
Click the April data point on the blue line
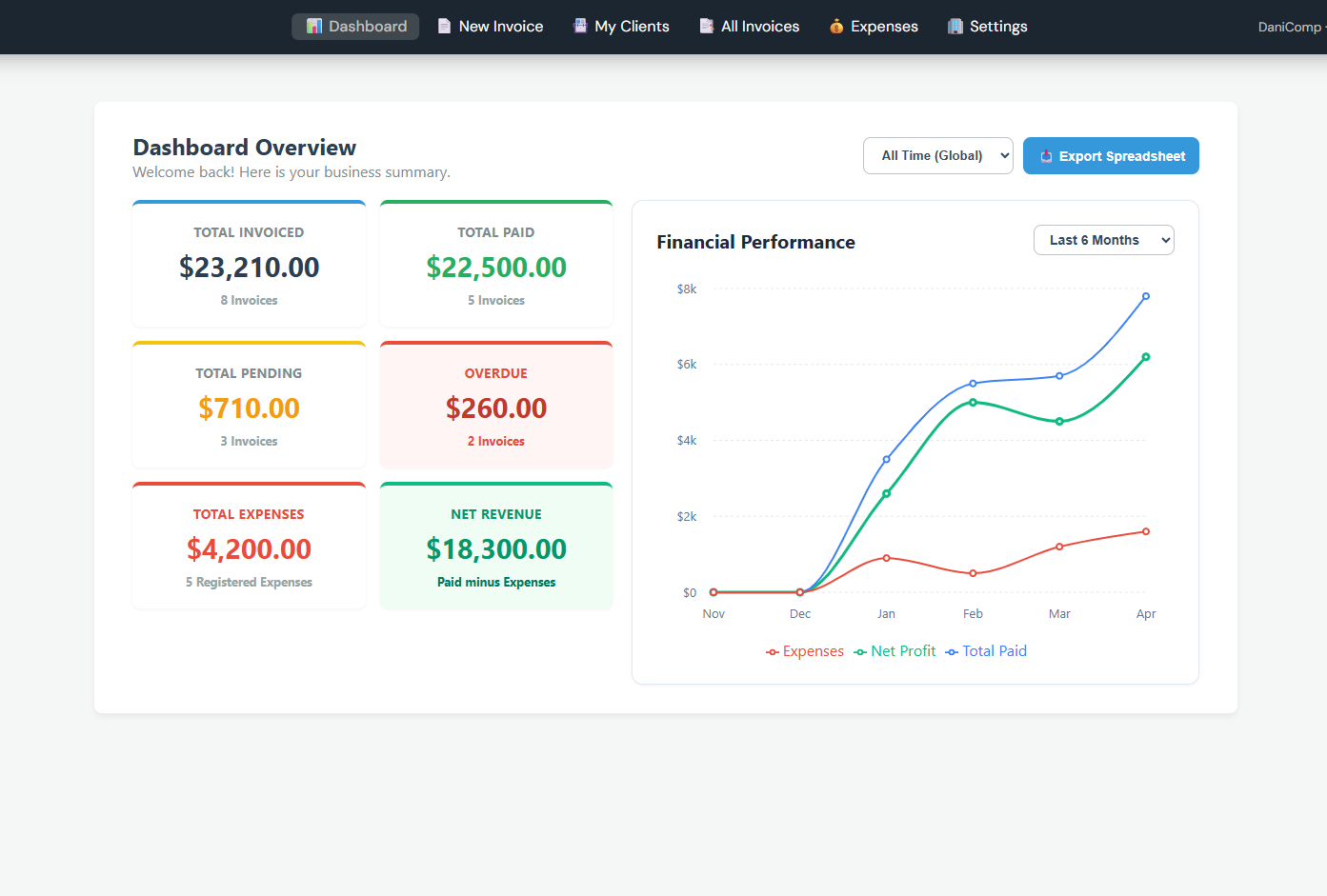1145,297
